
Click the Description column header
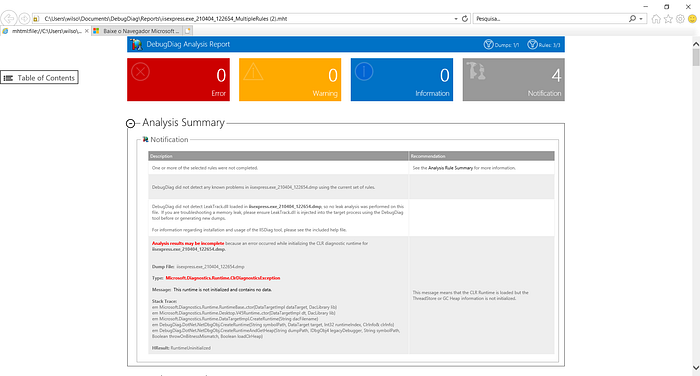coord(279,156)
